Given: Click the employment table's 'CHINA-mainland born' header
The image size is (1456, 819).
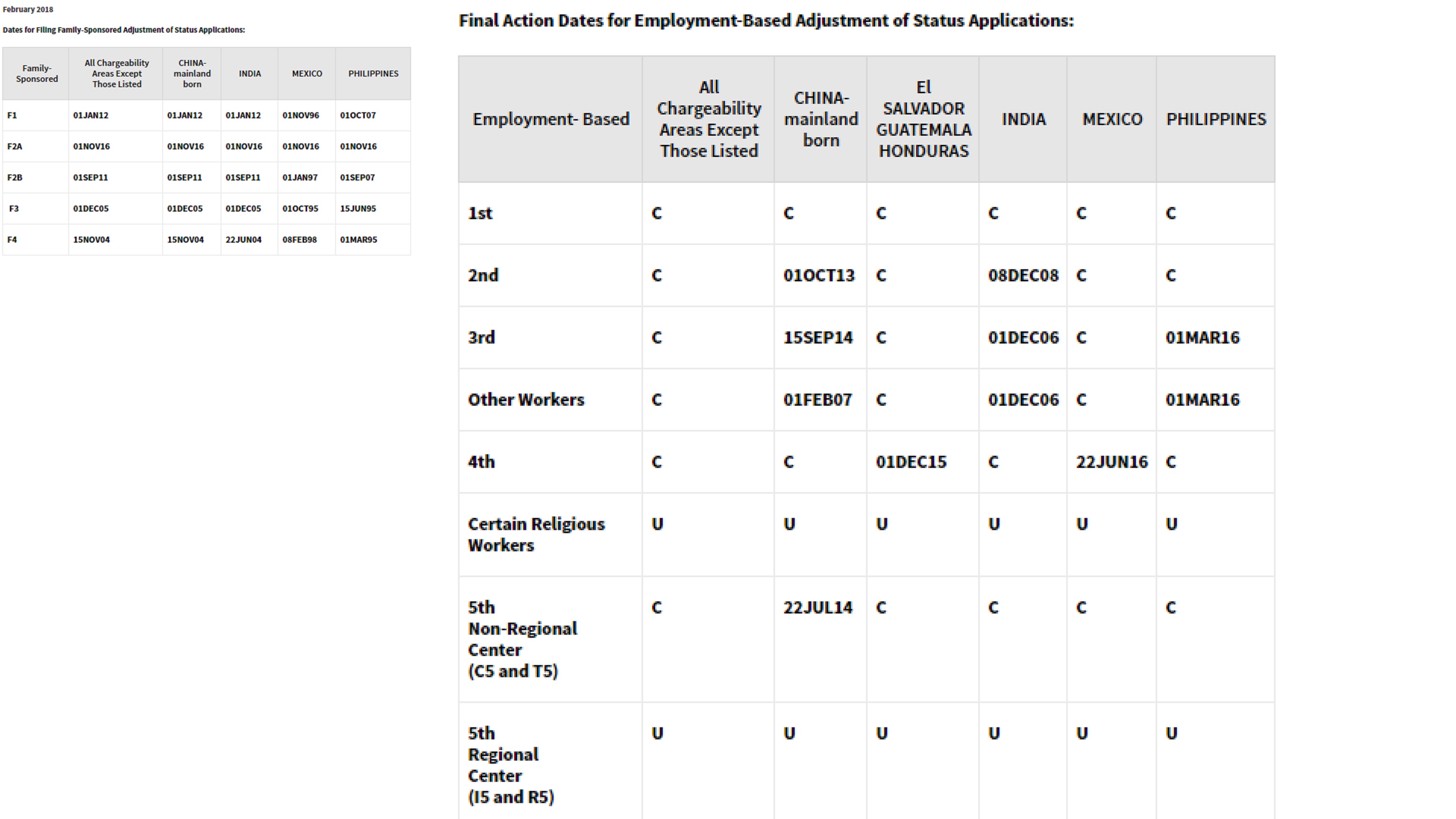Looking at the screenshot, I should [x=821, y=119].
